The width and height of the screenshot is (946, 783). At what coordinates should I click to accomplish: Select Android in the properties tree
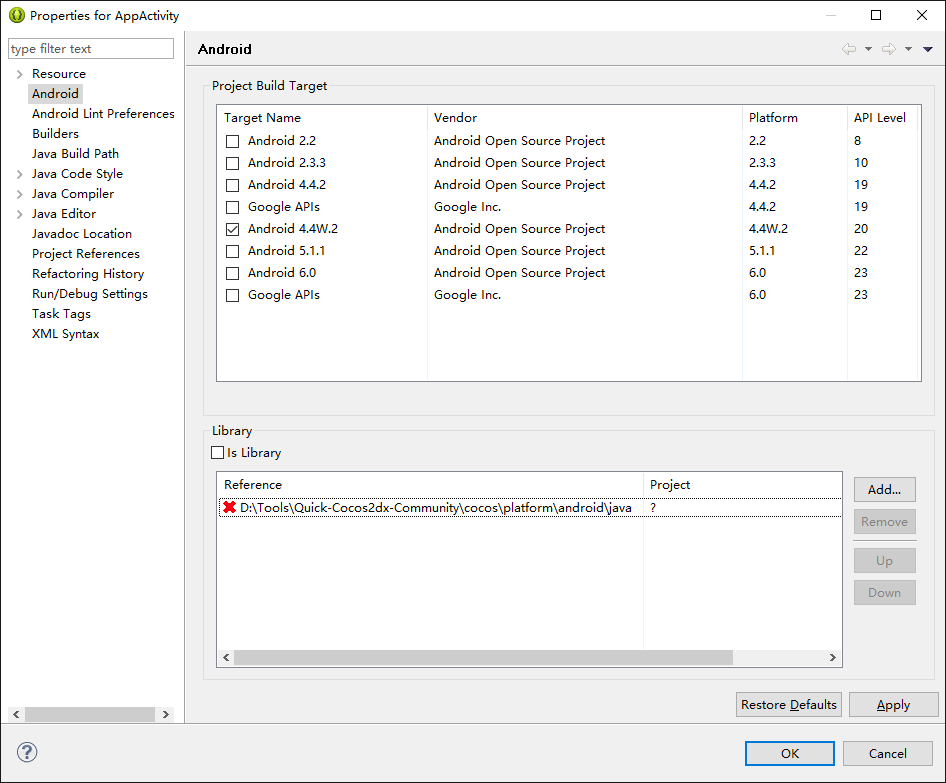click(x=55, y=94)
